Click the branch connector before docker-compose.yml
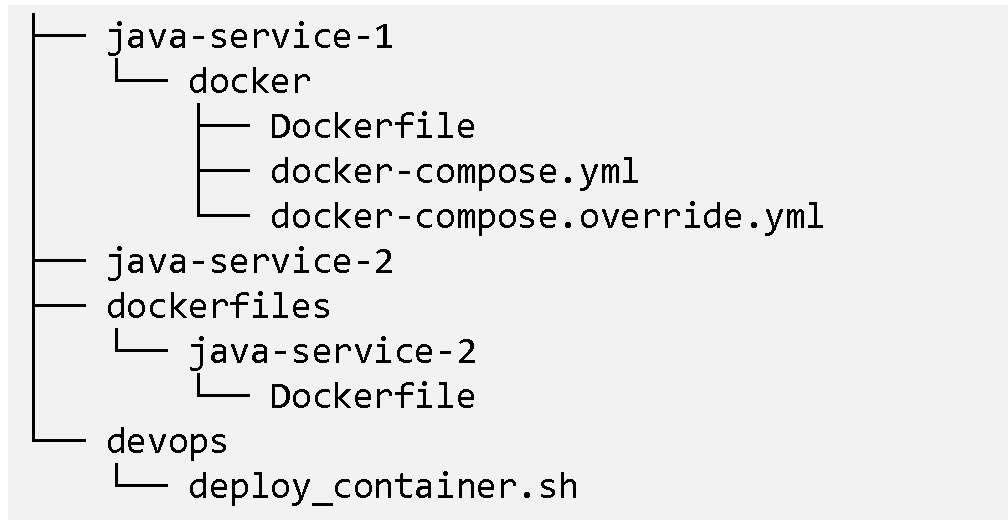 click(x=221, y=171)
